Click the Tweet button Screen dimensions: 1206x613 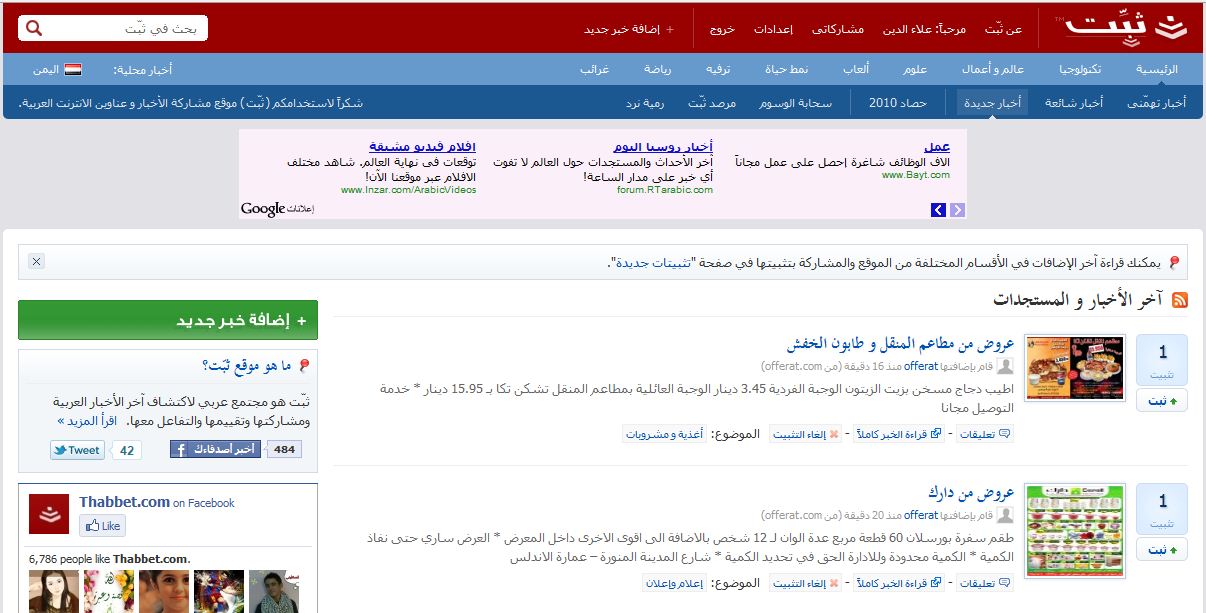pos(77,450)
